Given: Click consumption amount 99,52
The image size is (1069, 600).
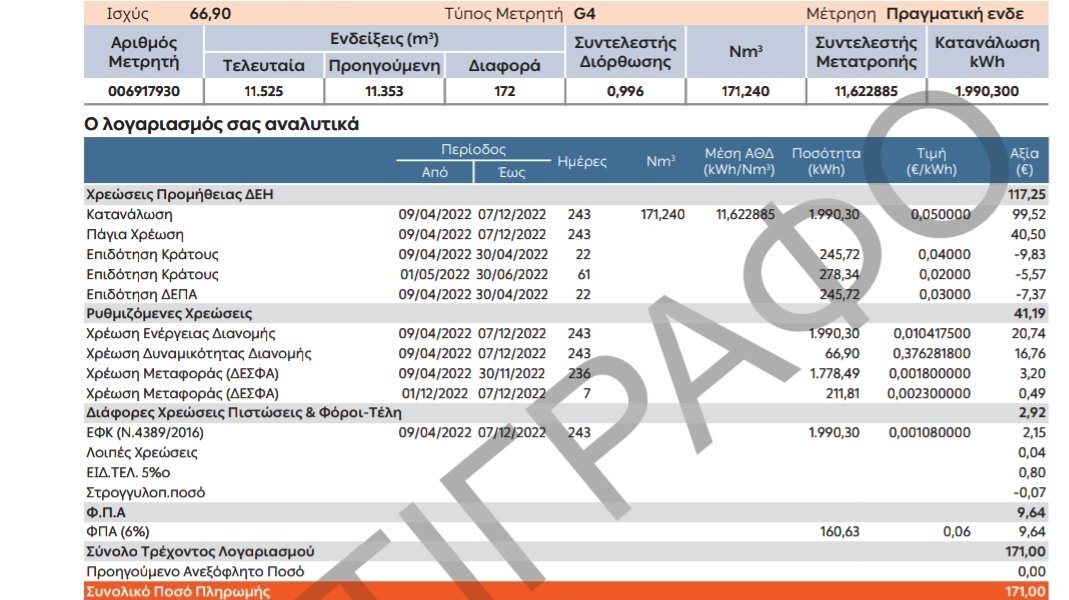Looking at the screenshot, I should pyautogui.click(x=1029, y=214).
